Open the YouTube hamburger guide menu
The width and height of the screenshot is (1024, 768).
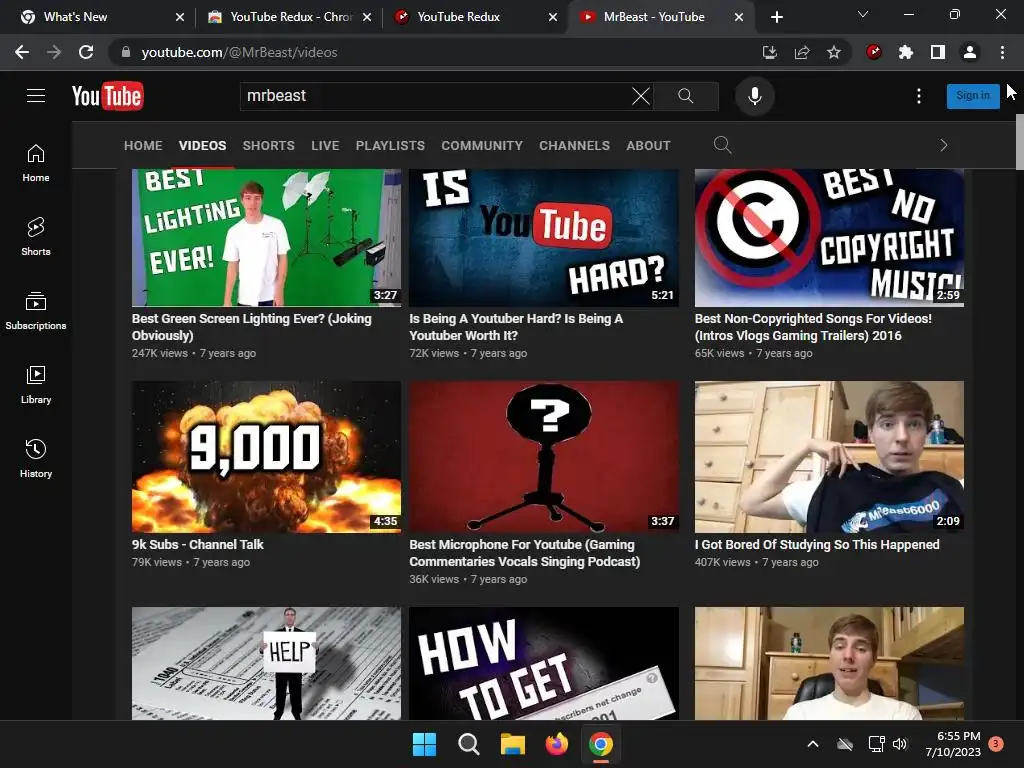[36, 96]
